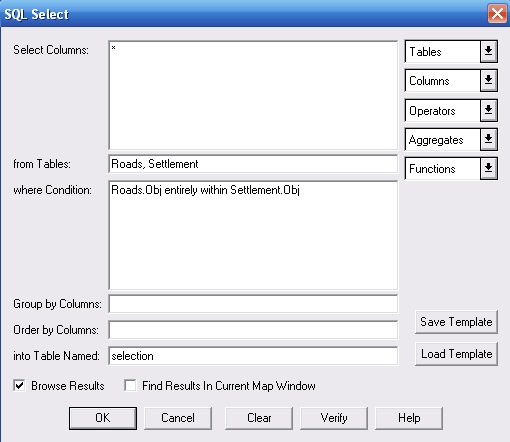The height and width of the screenshot is (442, 510).
Task: Expand the Aggregates dropdown
Action: [x=451, y=139]
